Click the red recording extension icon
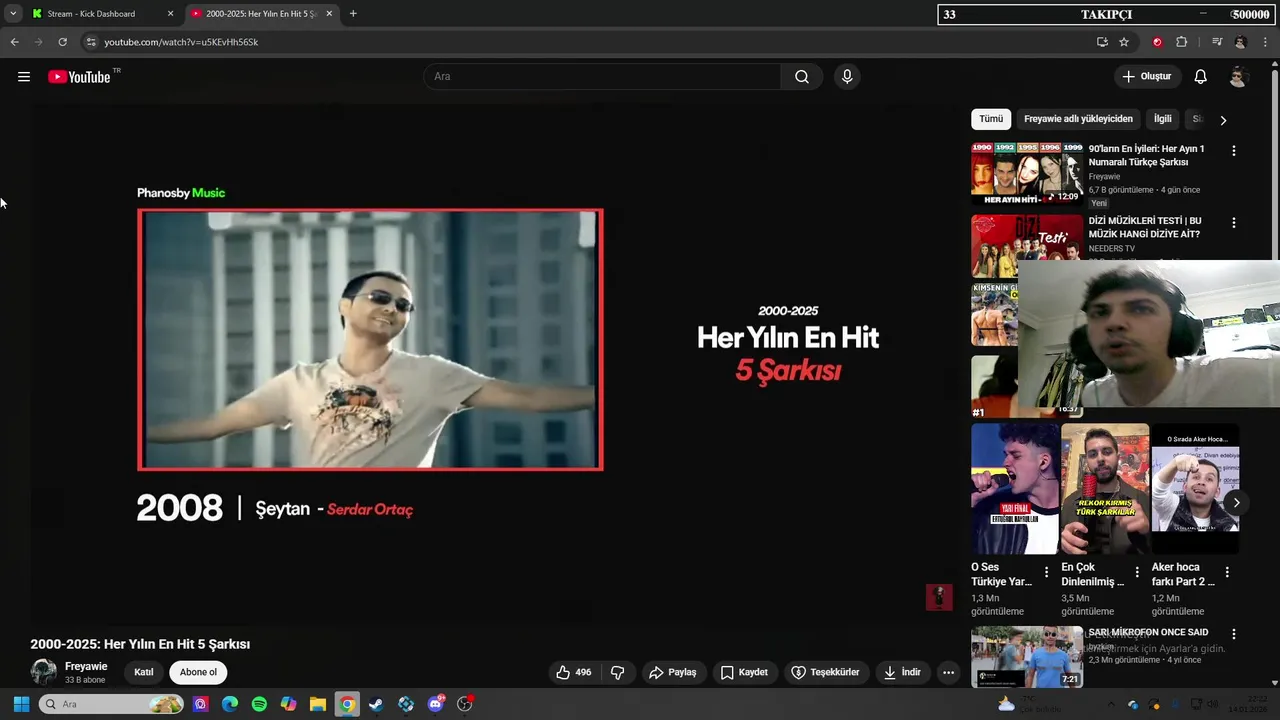This screenshot has height=720, width=1280. 1157,42
